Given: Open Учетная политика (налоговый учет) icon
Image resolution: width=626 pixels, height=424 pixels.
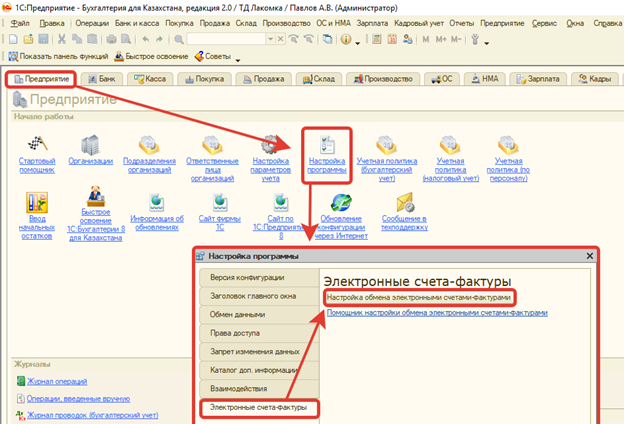Looking at the screenshot, I should [x=450, y=145].
